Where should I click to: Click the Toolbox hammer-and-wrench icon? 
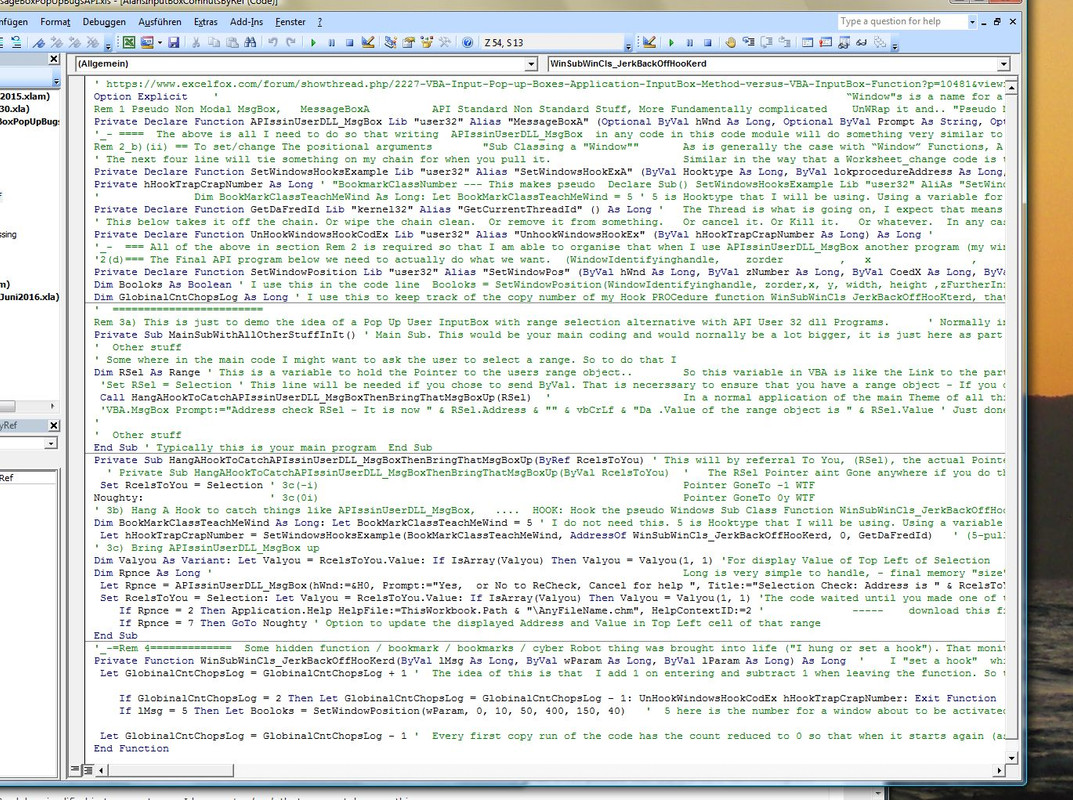[x=445, y=42]
